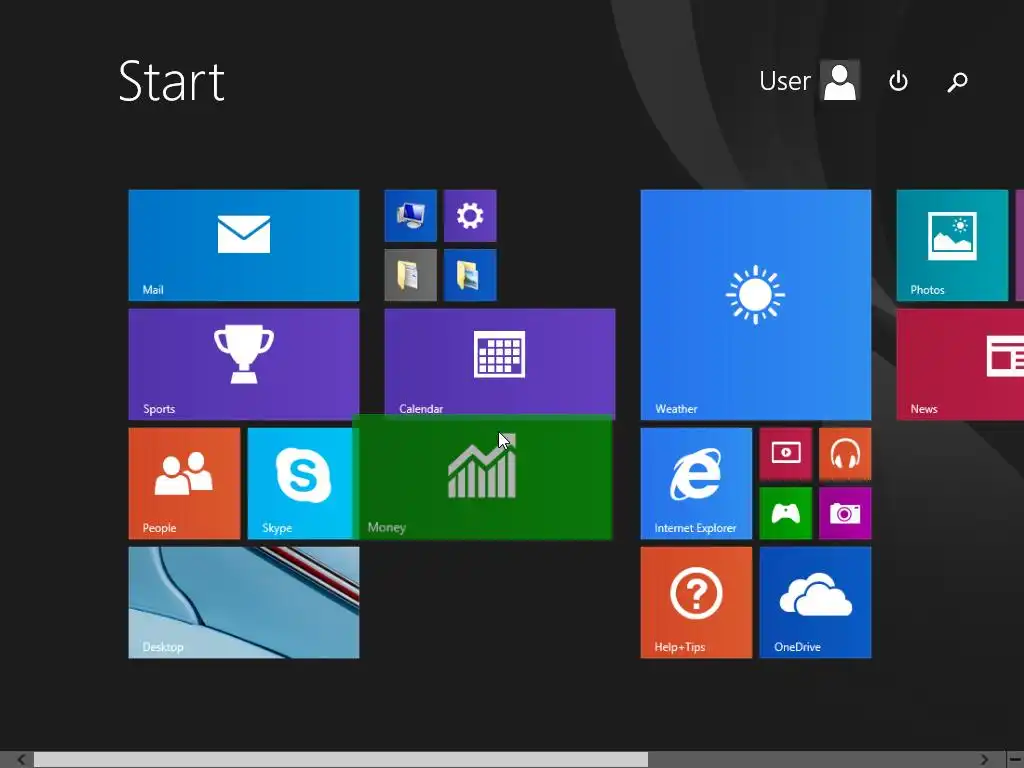Open the Pictures folder small tile

point(470,275)
